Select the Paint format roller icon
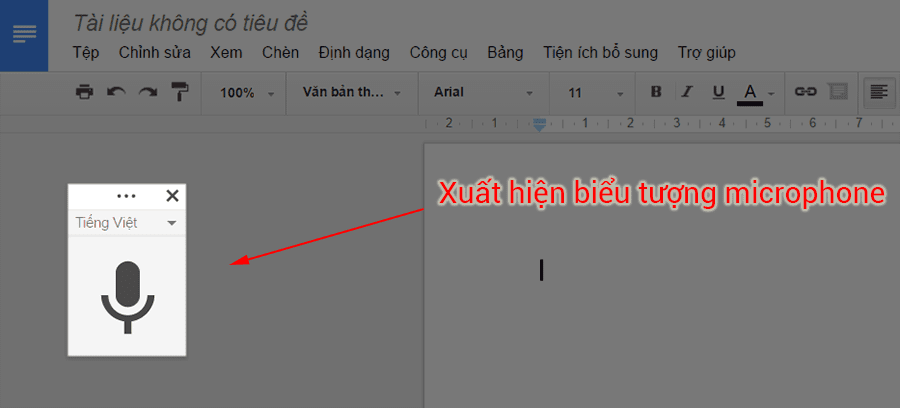 [x=180, y=92]
